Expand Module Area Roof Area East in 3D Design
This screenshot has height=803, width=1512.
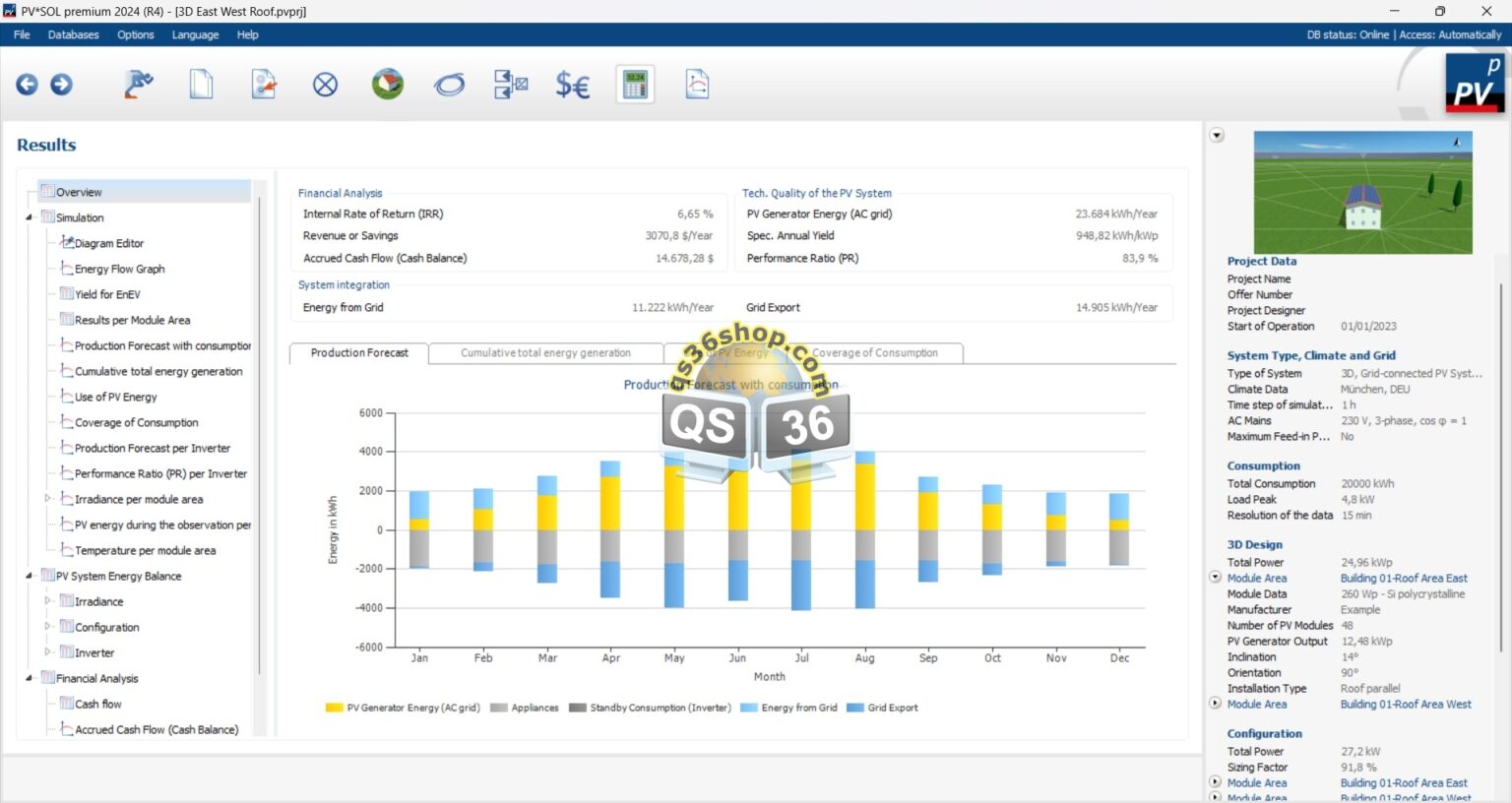[1216, 578]
